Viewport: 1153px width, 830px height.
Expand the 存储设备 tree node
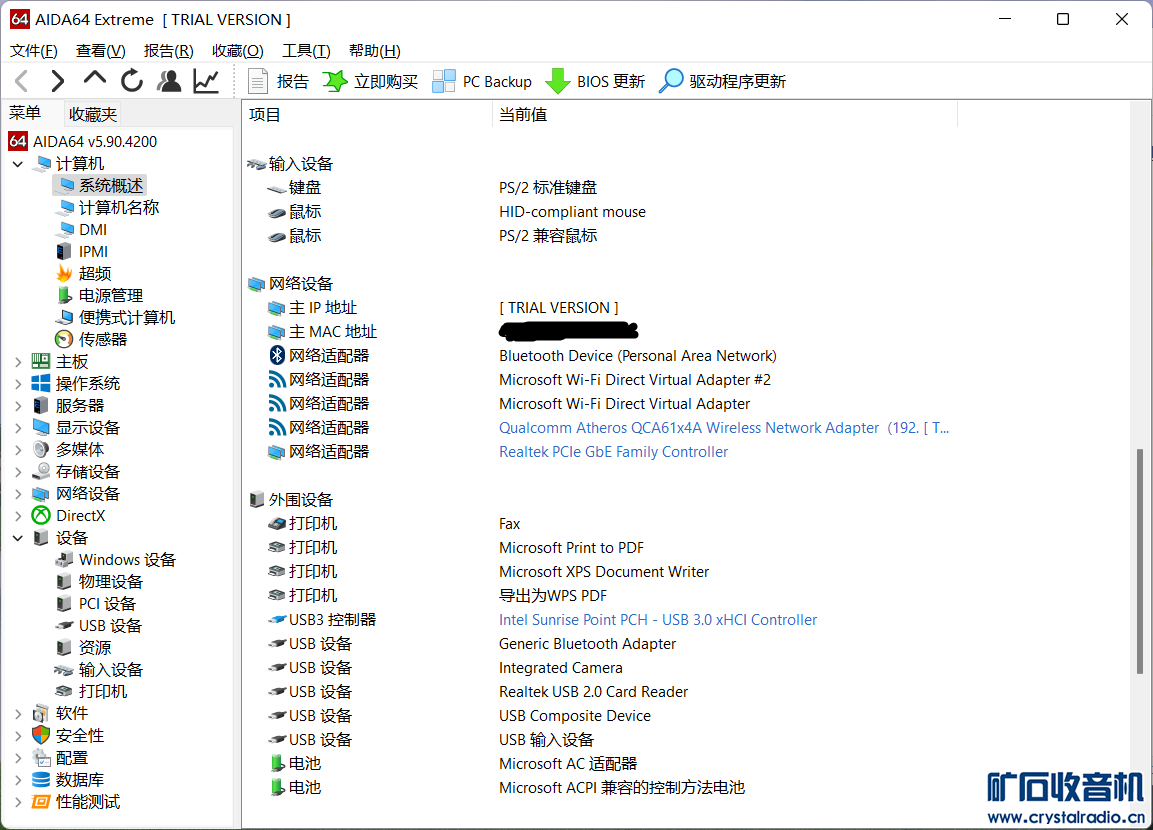18,472
